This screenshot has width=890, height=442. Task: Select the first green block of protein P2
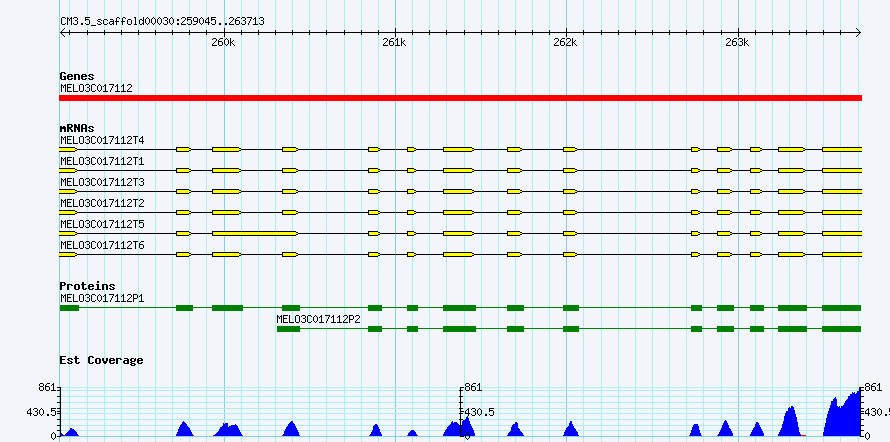(x=288, y=329)
